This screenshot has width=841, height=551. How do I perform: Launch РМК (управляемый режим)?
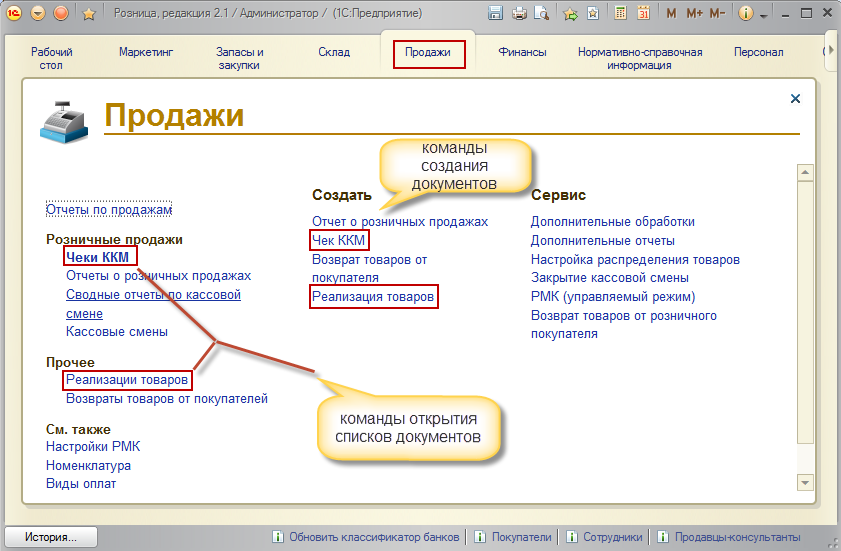(x=613, y=297)
